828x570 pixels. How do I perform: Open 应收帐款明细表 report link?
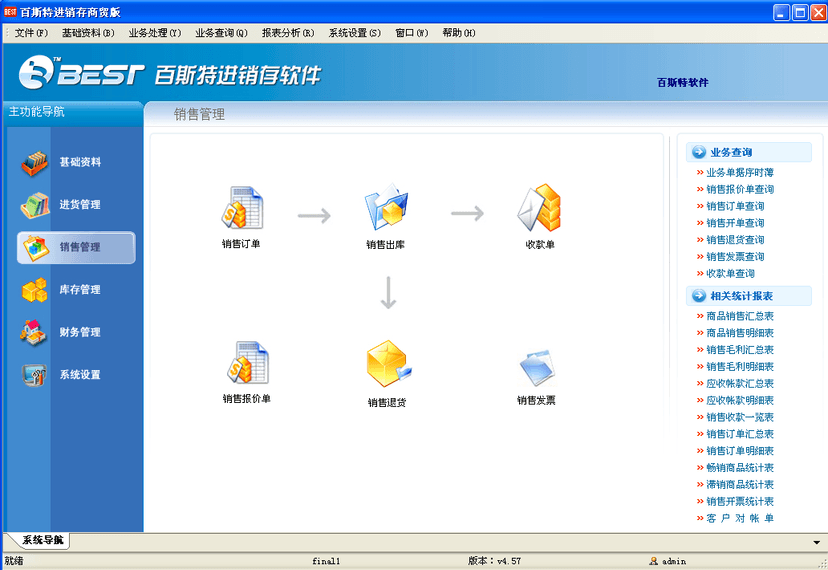tap(740, 400)
